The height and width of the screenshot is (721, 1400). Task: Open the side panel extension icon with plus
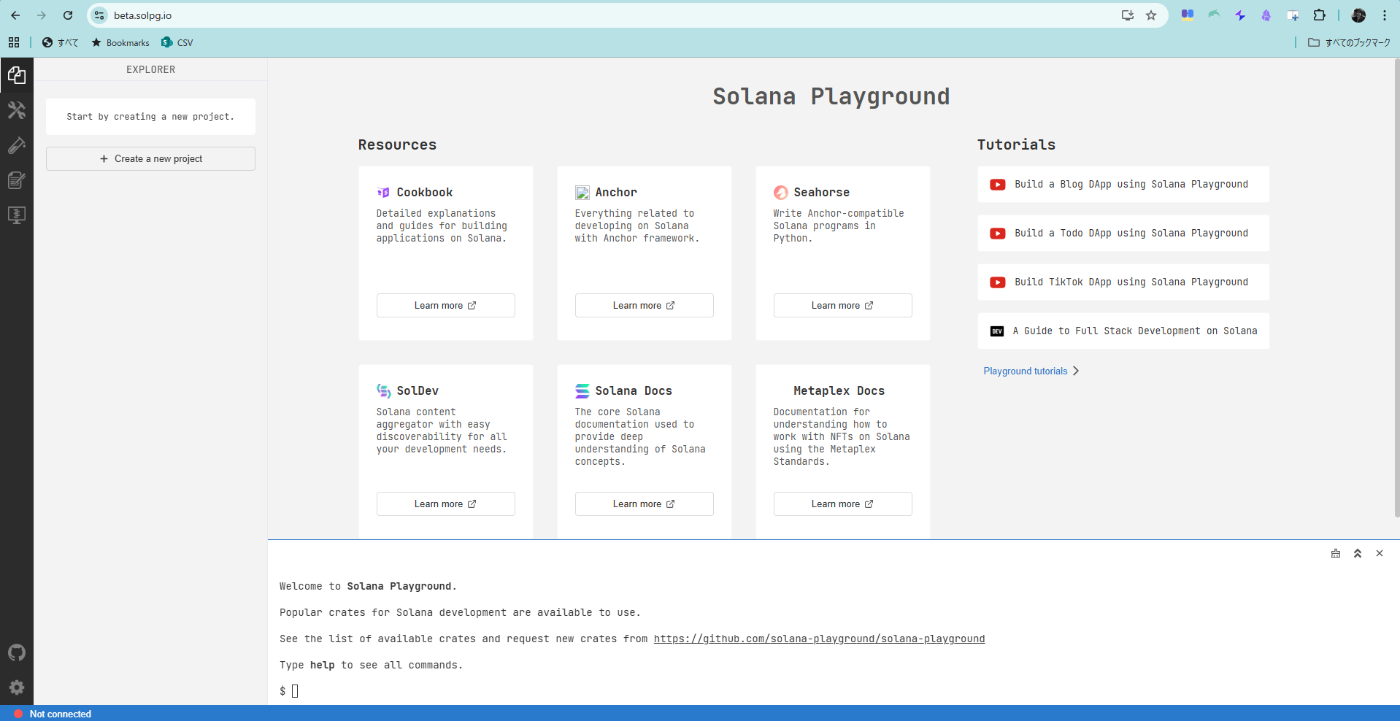pyautogui.click(x=1293, y=15)
